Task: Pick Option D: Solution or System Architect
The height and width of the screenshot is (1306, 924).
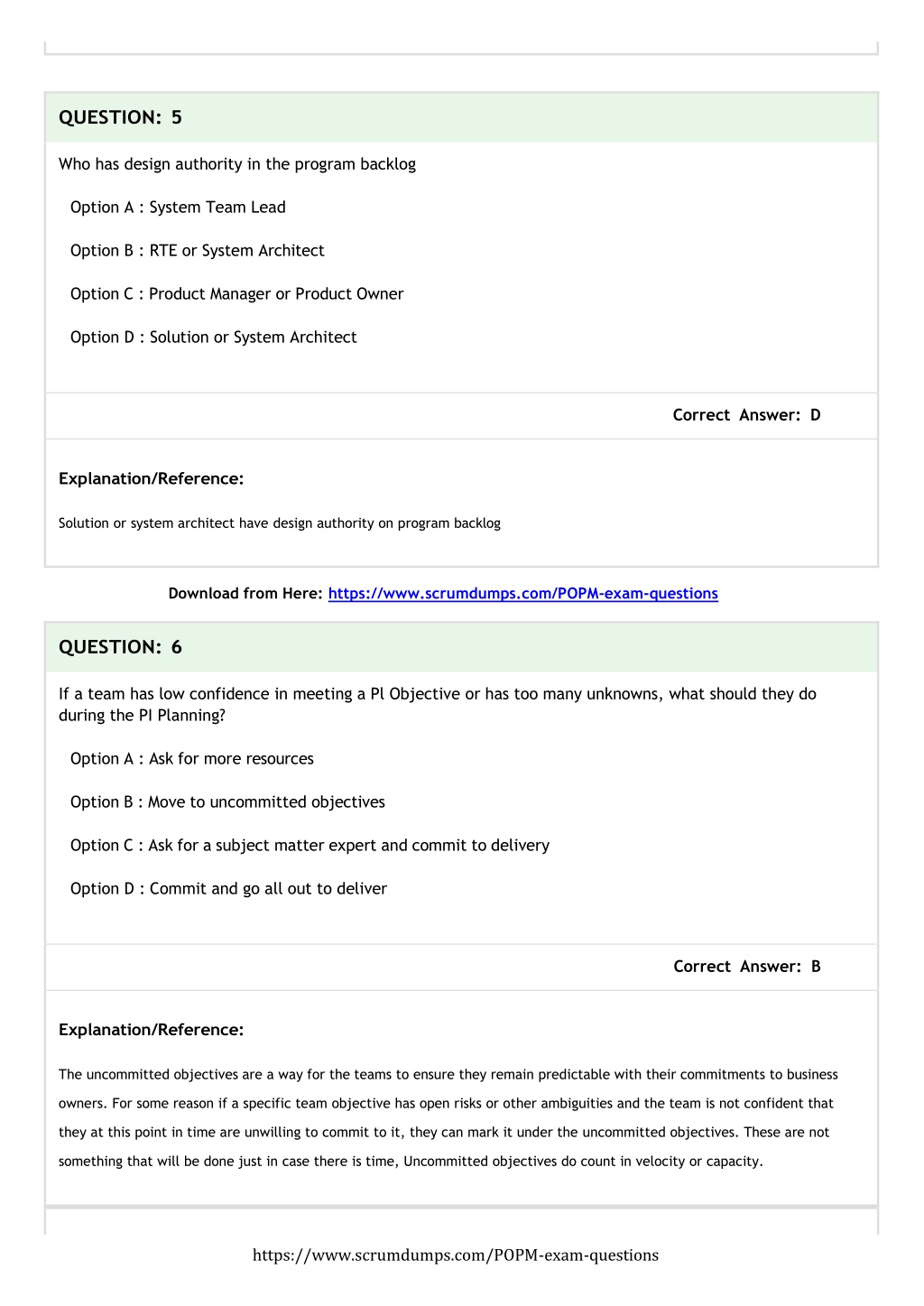Action: click(x=214, y=338)
